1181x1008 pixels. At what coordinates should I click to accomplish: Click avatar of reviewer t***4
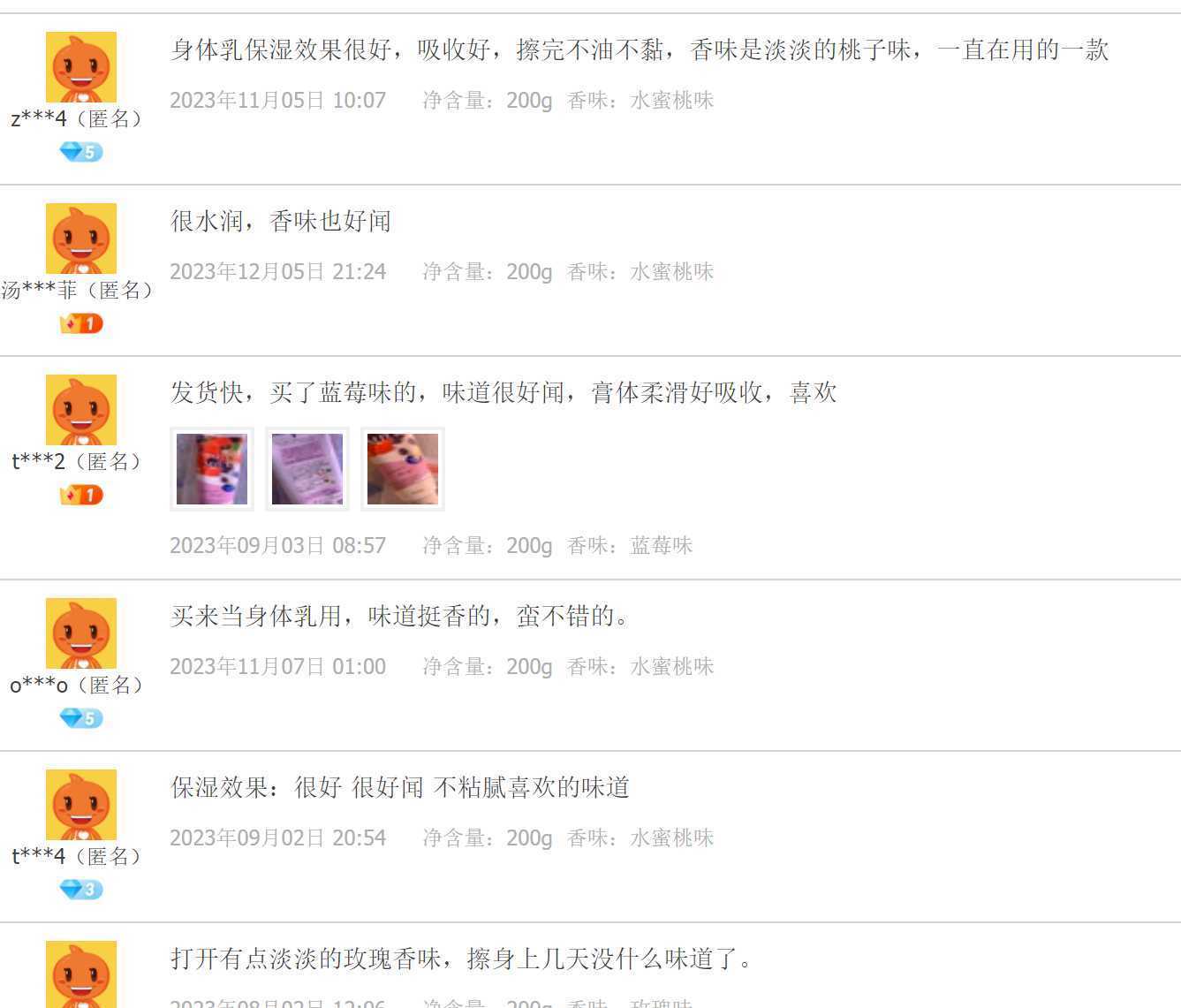tap(81, 805)
